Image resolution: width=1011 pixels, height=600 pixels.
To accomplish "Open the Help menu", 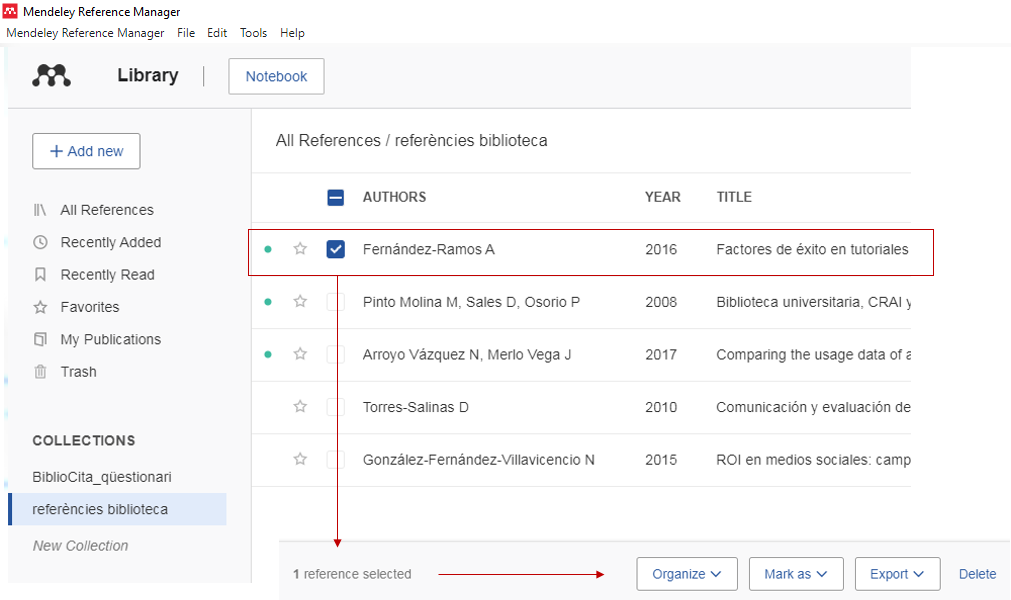I will [292, 33].
